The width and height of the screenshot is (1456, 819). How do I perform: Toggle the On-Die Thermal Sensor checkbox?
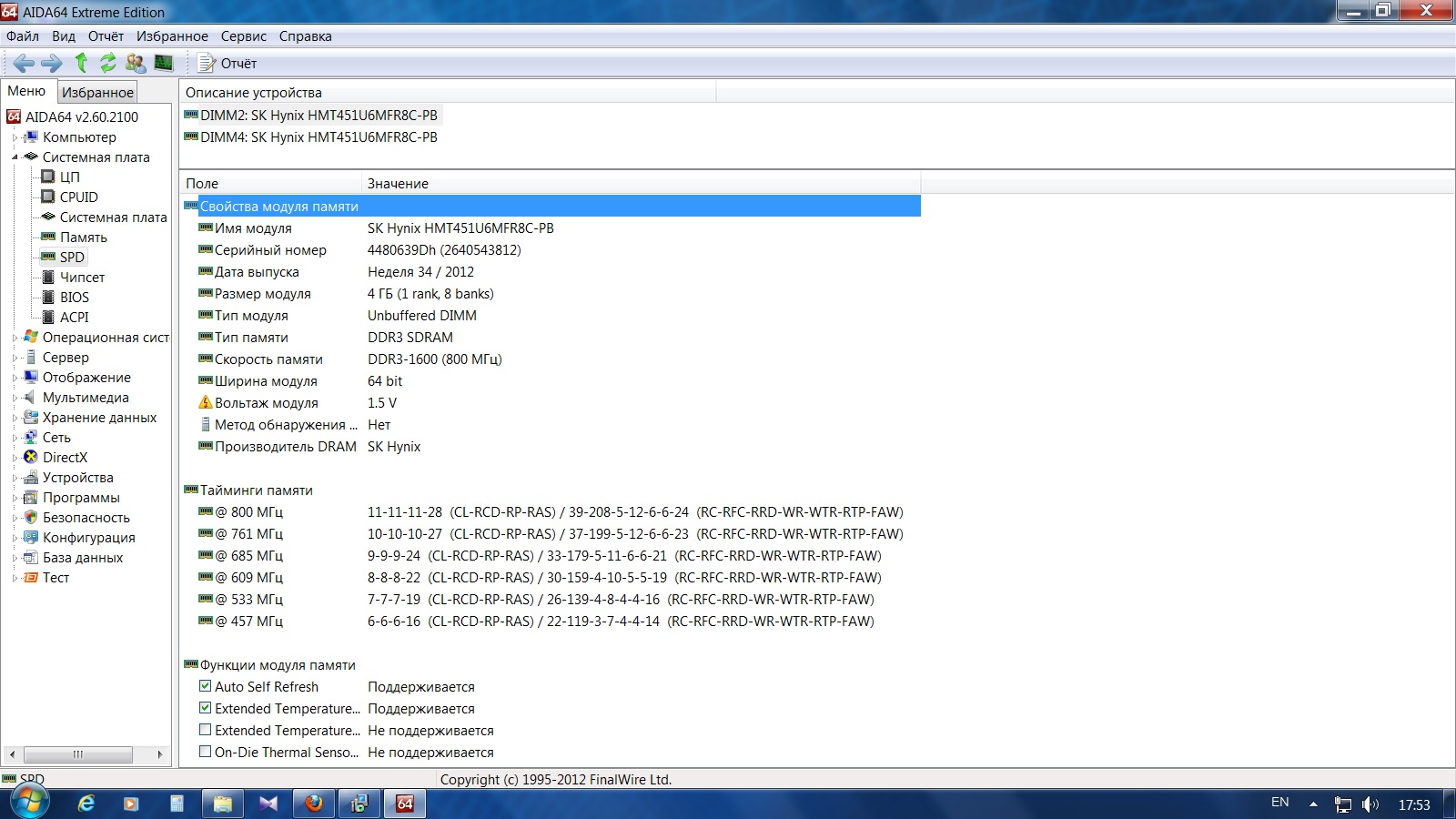(206, 752)
